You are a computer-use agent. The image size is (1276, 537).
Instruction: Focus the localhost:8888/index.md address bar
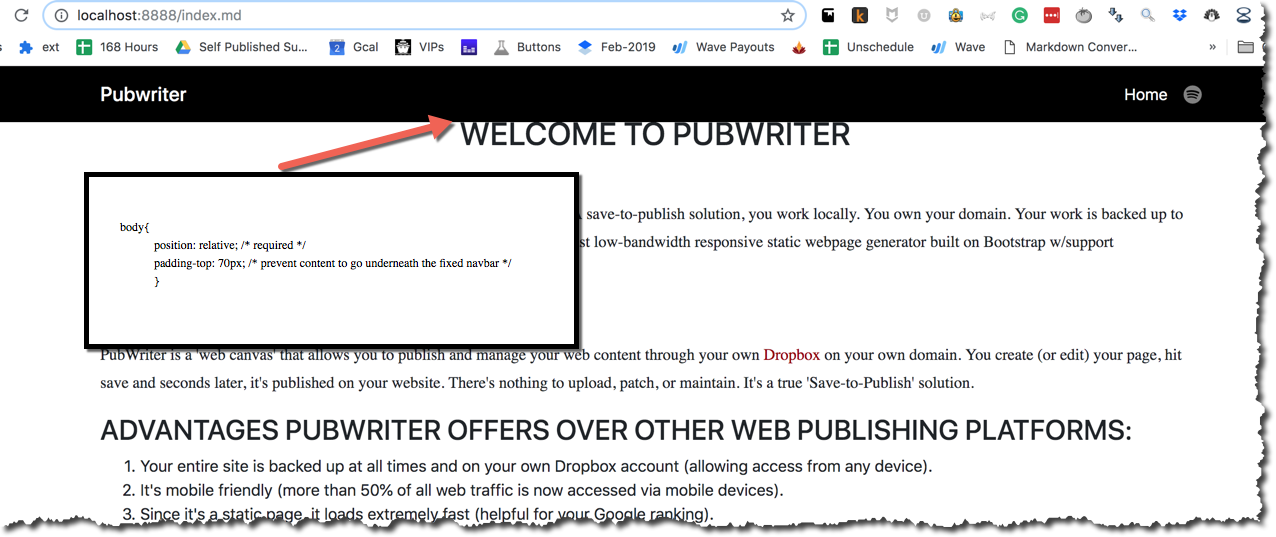click(x=424, y=16)
